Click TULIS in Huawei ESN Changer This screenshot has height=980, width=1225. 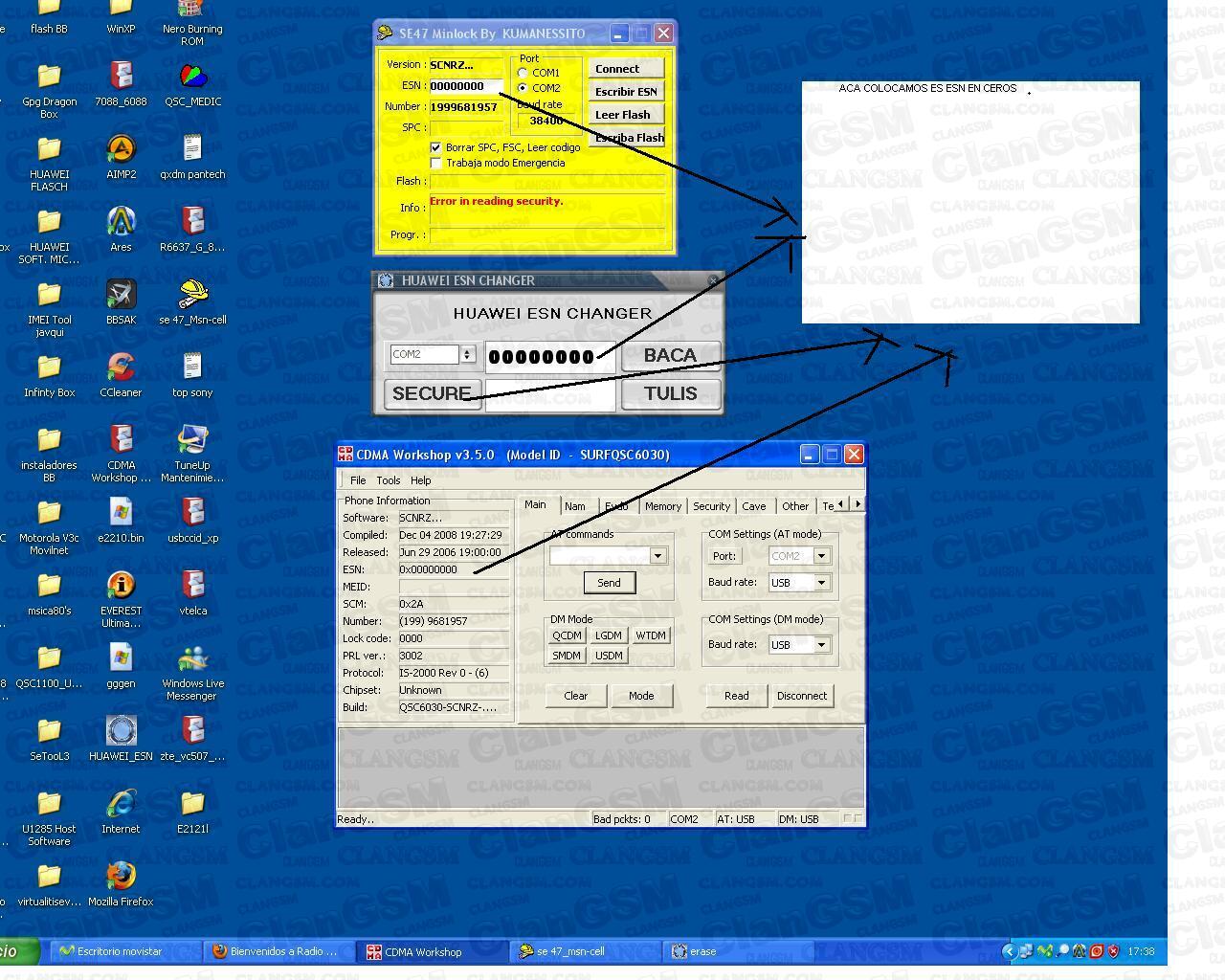670,393
